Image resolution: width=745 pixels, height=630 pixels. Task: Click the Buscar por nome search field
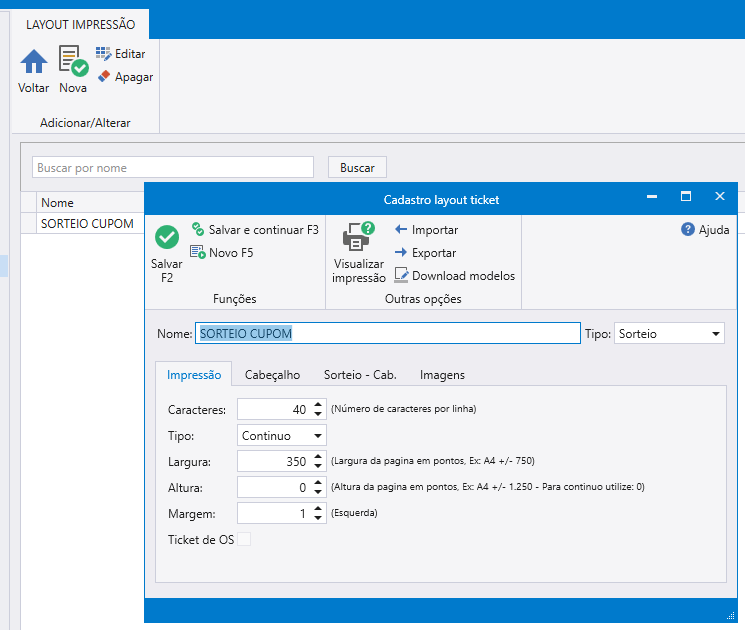click(x=173, y=168)
